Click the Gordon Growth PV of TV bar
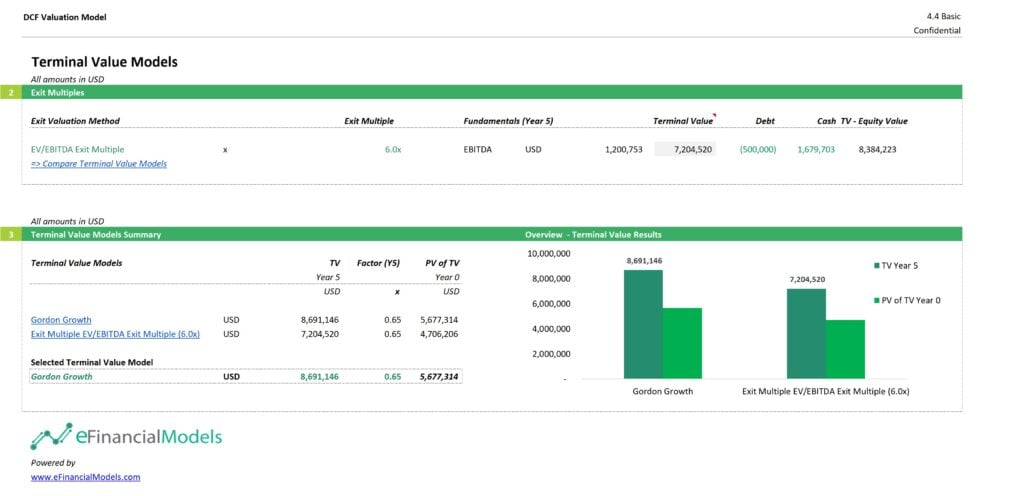The width and height of the screenshot is (1024, 496). tap(682, 343)
